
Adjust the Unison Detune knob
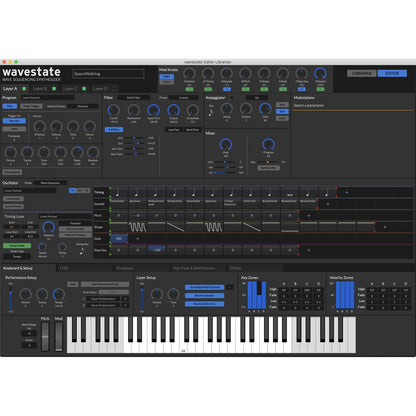(x=56, y=127)
